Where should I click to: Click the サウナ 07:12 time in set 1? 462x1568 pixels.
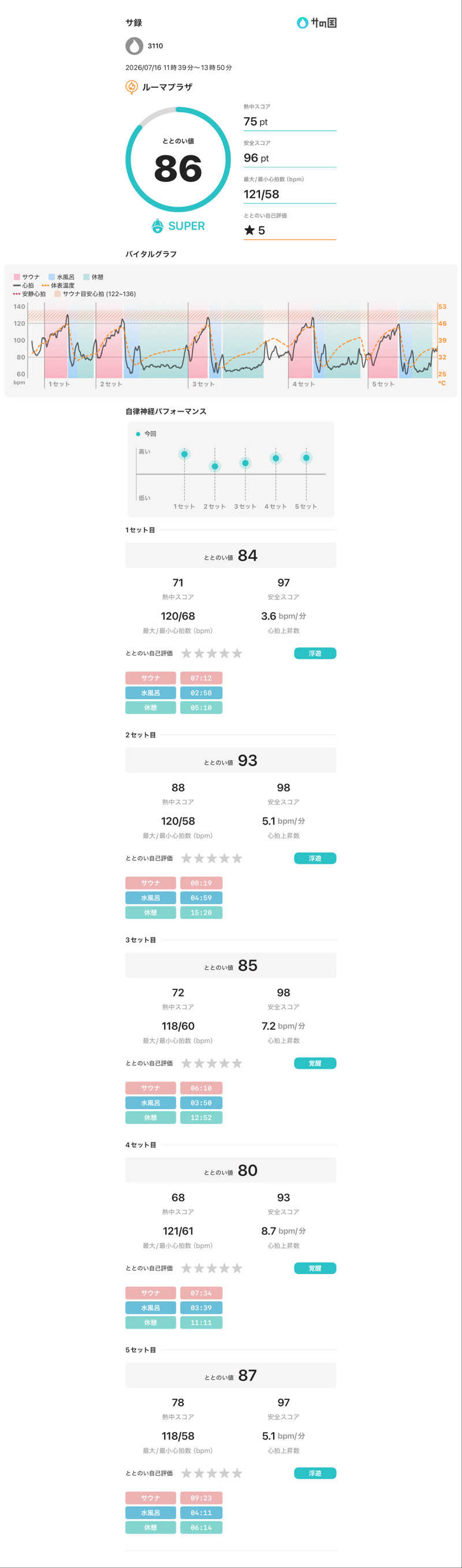[201, 678]
